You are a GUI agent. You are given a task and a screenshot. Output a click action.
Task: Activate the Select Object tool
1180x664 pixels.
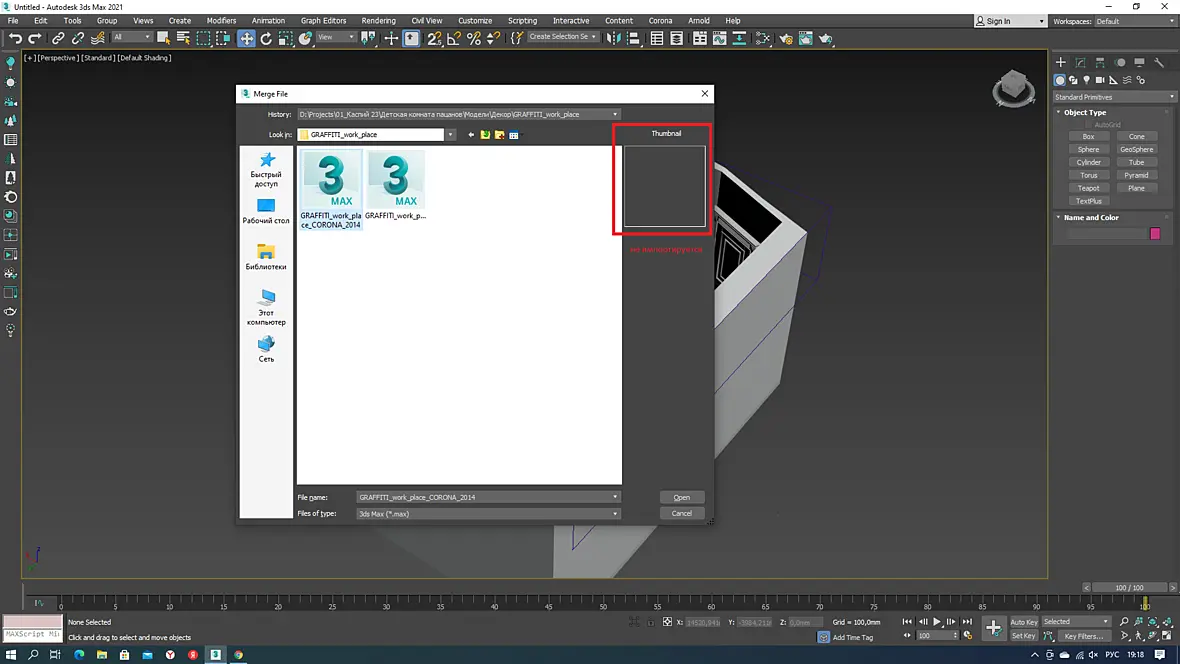[x=163, y=38]
